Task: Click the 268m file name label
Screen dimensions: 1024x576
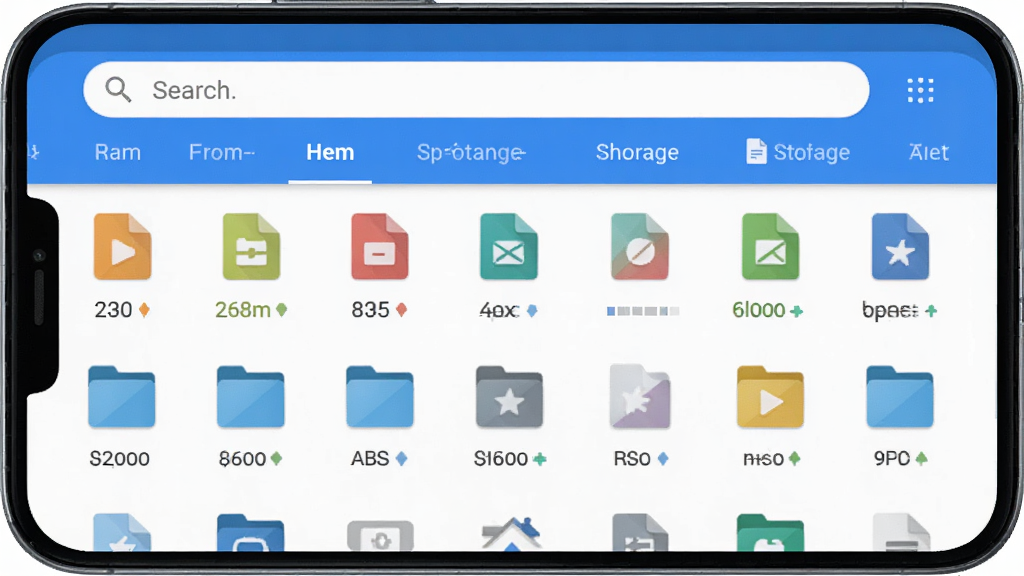Action: click(x=243, y=310)
